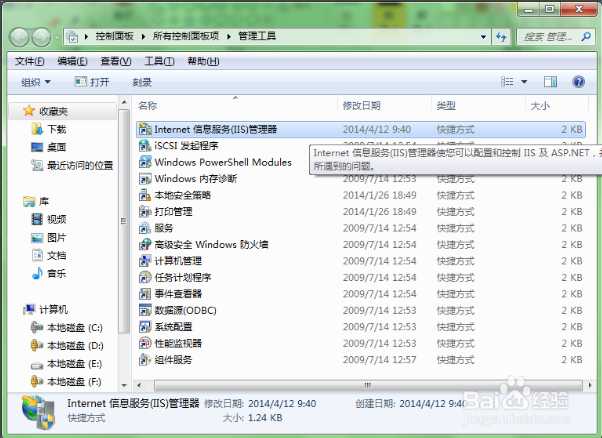Viewport: 602px width, 438px height.
Task: Click the 性能监视器 icon
Action: (x=145, y=343)
